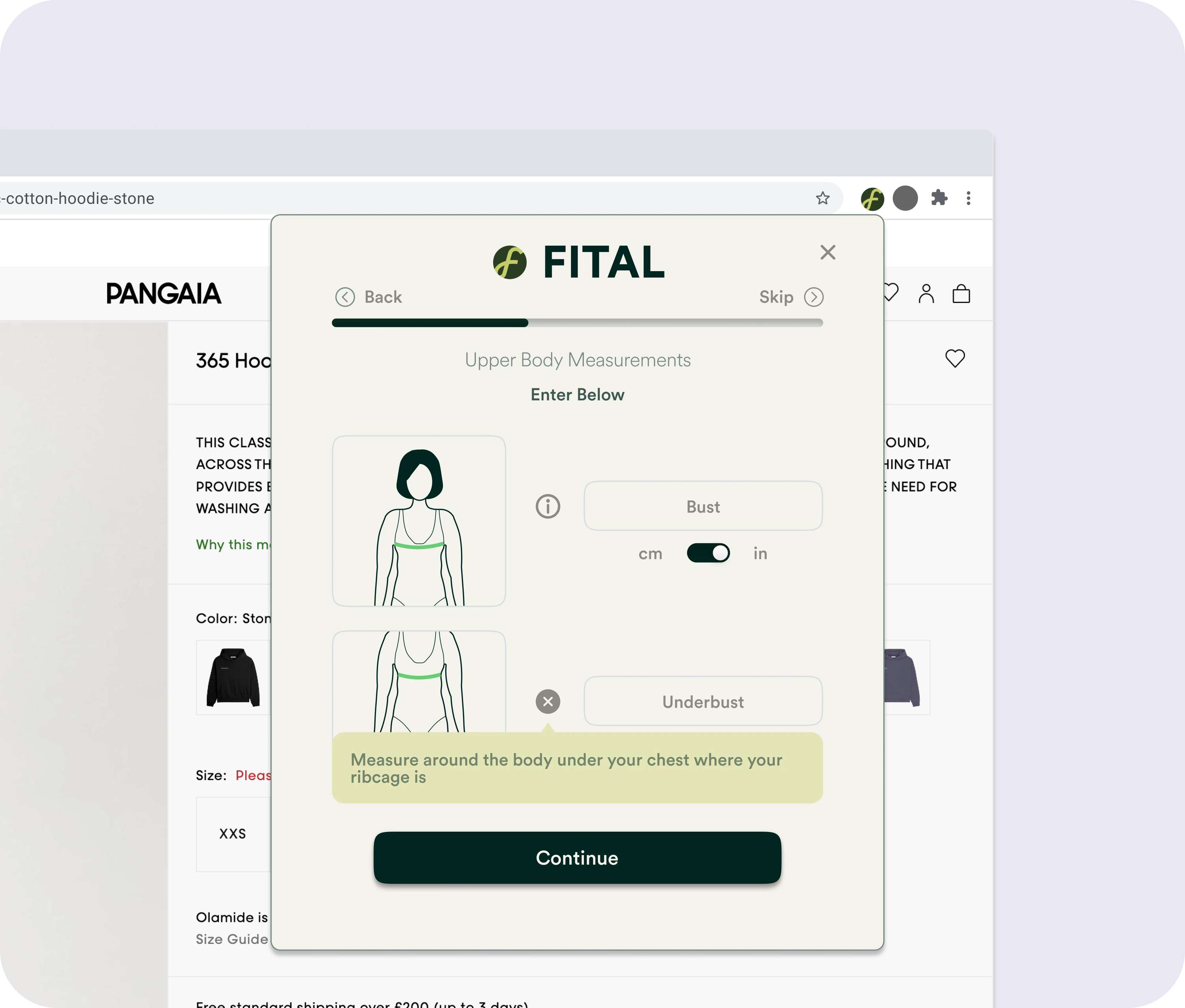
Task: Click the 'Upper Body Measurements' heading
Action: [x=577, y=360]
